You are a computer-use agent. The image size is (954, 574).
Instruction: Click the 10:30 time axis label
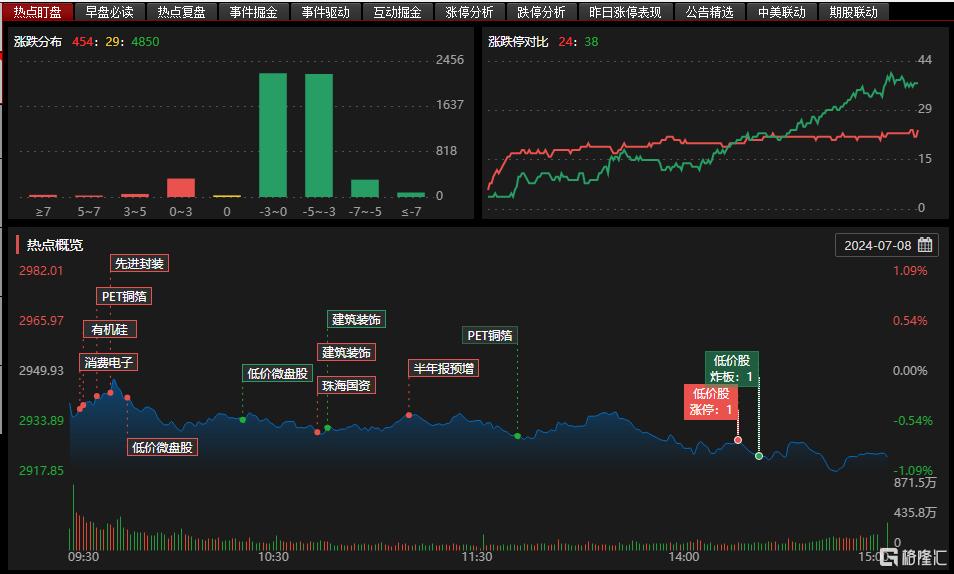tap(273, 556)
